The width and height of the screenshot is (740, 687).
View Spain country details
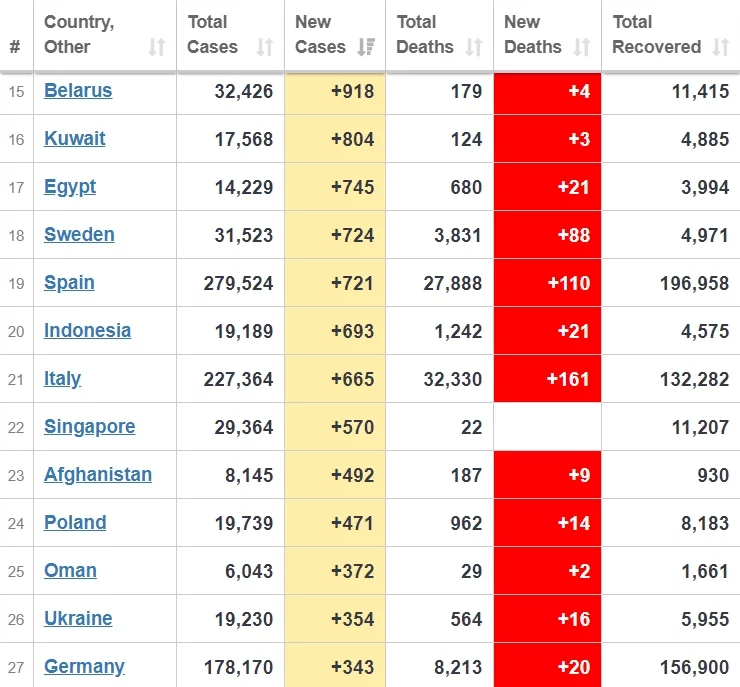pyautogui.click(x=69, y=283)
